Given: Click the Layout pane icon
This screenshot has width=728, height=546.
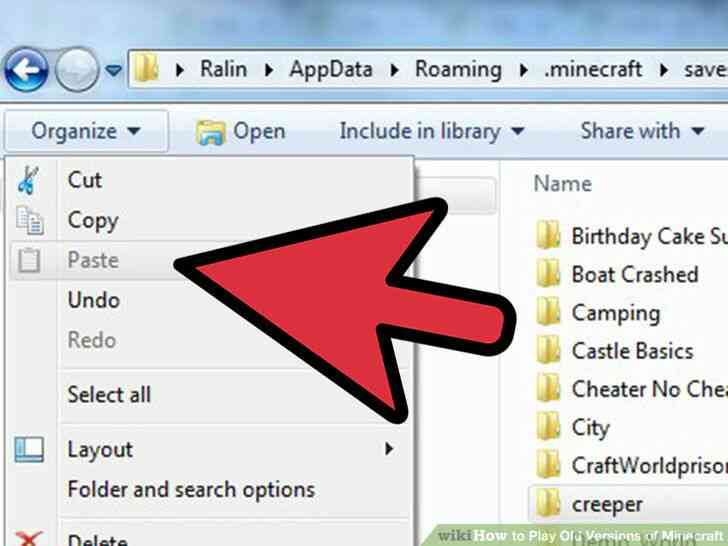Looking at the screenshot, I should (29, 449).
